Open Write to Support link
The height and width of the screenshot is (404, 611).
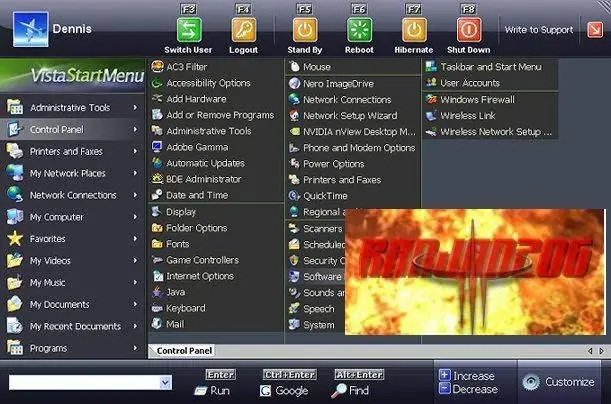539,30
